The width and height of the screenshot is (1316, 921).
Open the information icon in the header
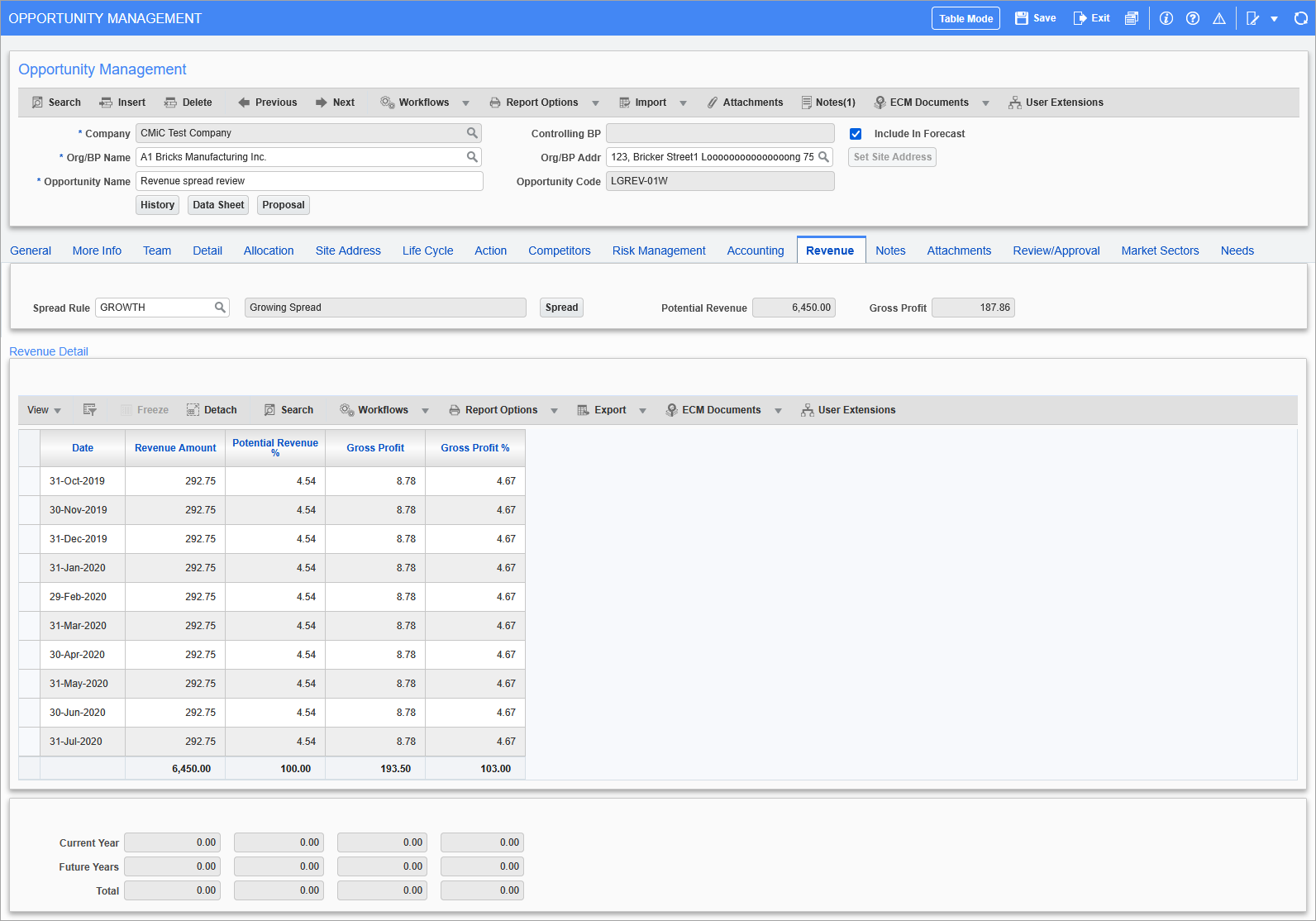click(x=1166, y=18)
